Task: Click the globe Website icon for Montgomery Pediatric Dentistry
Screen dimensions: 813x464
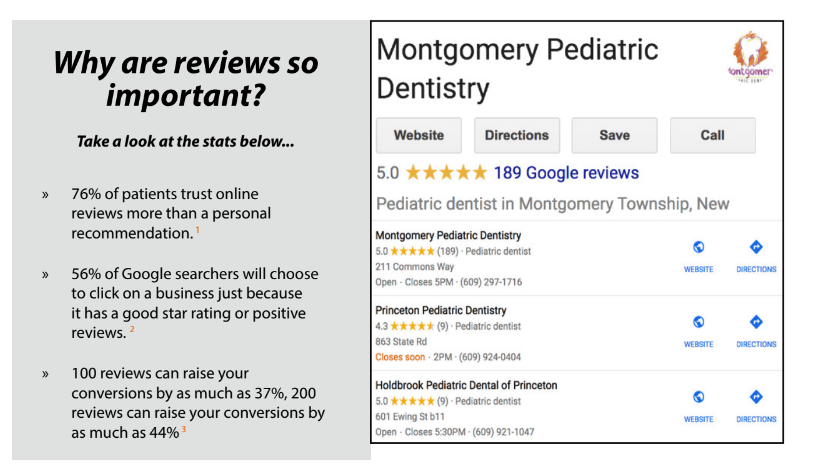Action: click(698, 247)
